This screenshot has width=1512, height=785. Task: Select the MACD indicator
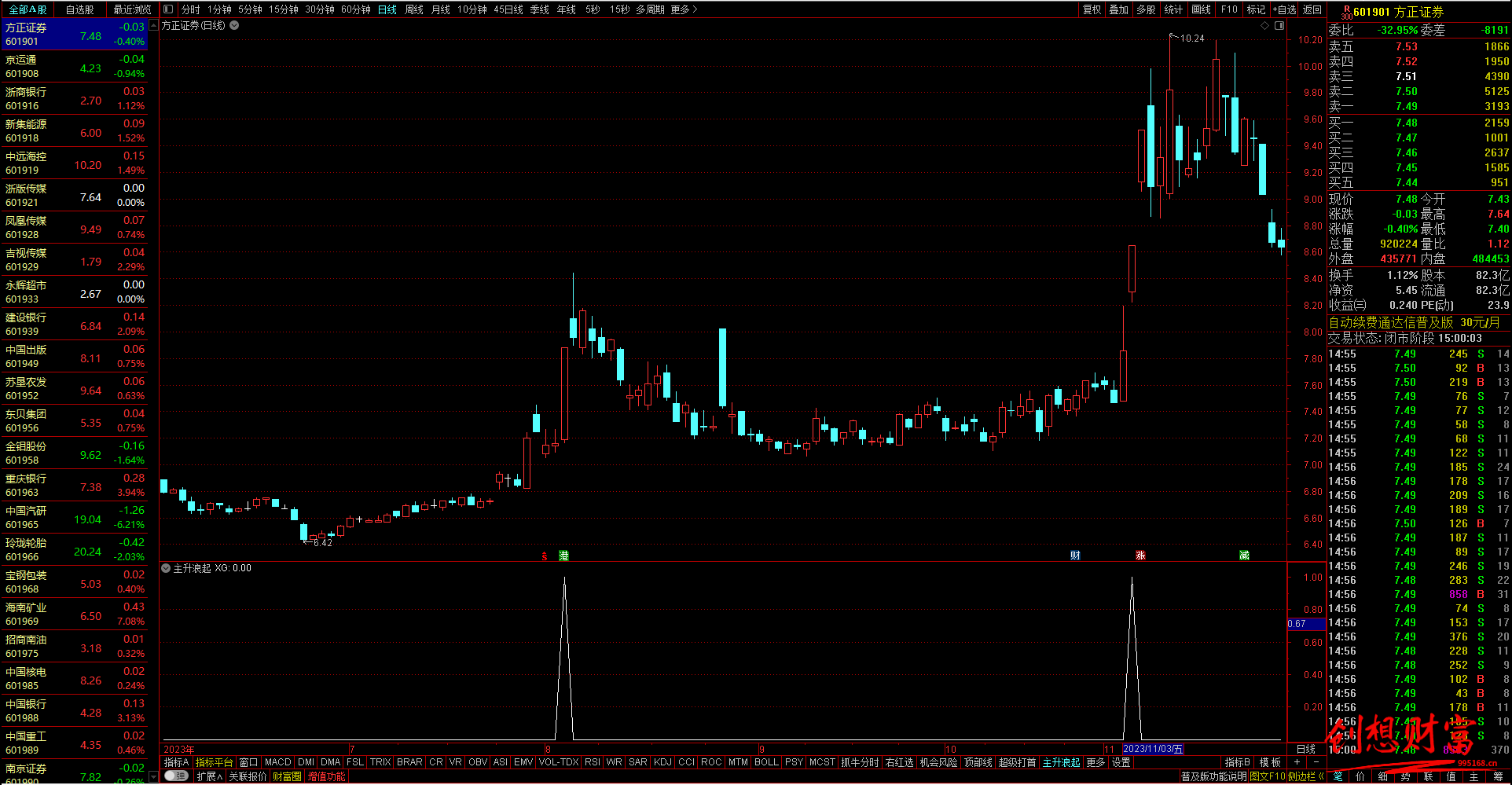pos(277,762)
